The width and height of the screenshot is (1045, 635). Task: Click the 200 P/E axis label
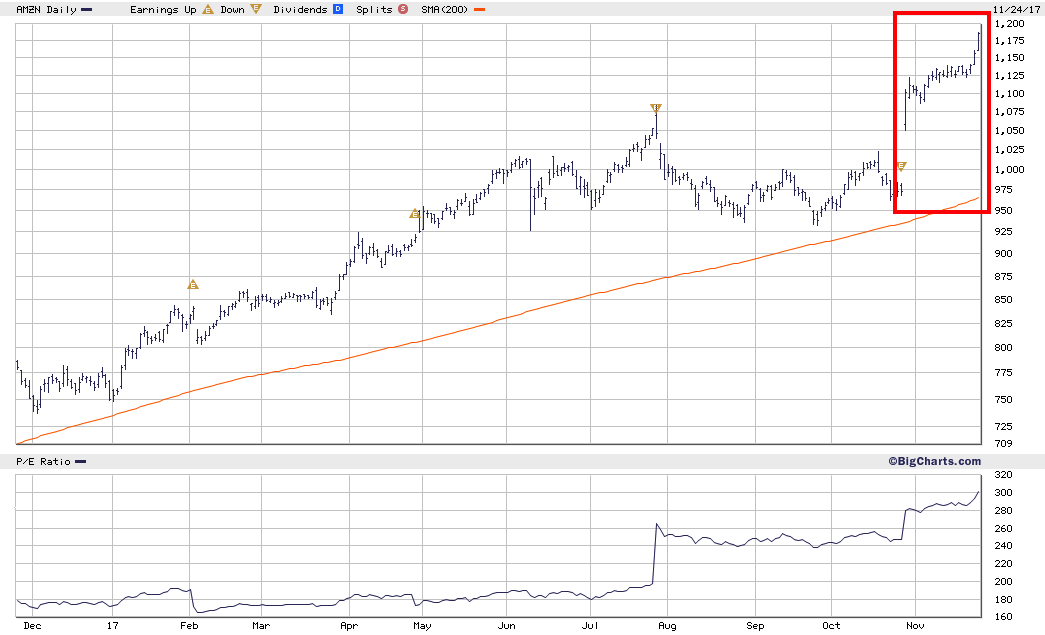click(x=1004, y=582)
